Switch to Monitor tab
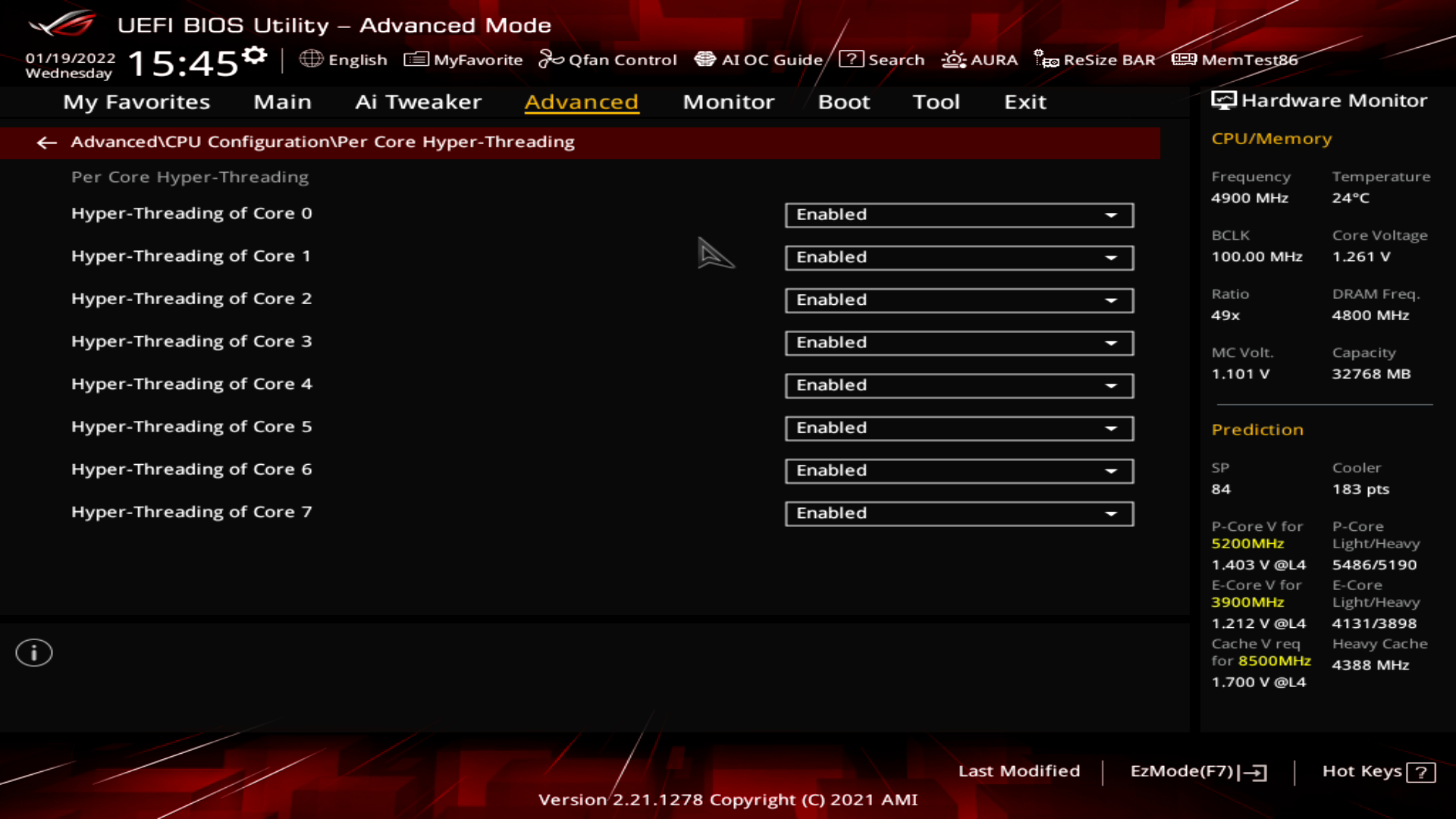This screenshot has height=819, width=1456. click(727, 101)
